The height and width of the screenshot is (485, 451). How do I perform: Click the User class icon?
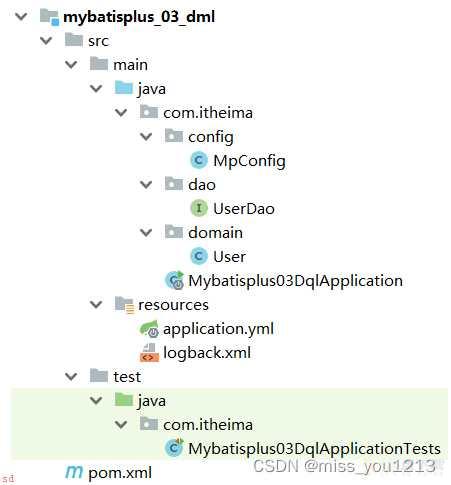(199, 256)
